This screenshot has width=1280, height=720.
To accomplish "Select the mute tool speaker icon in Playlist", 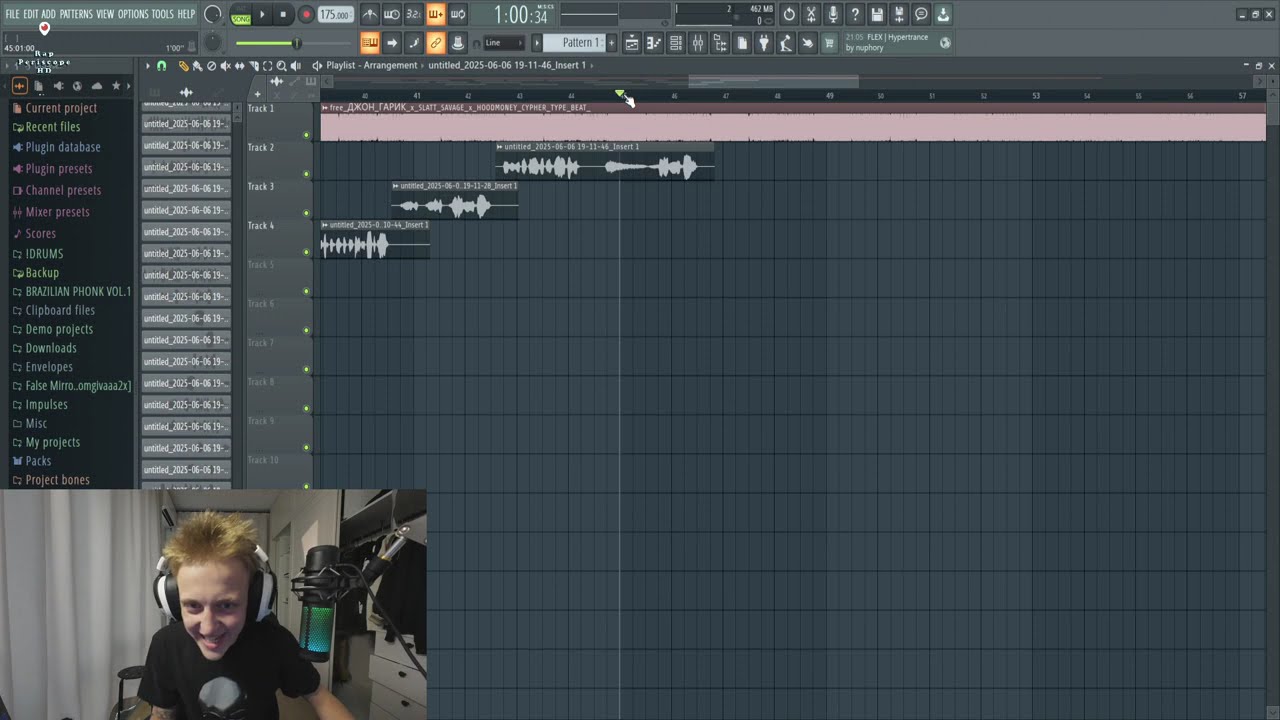I will (225, 66).
